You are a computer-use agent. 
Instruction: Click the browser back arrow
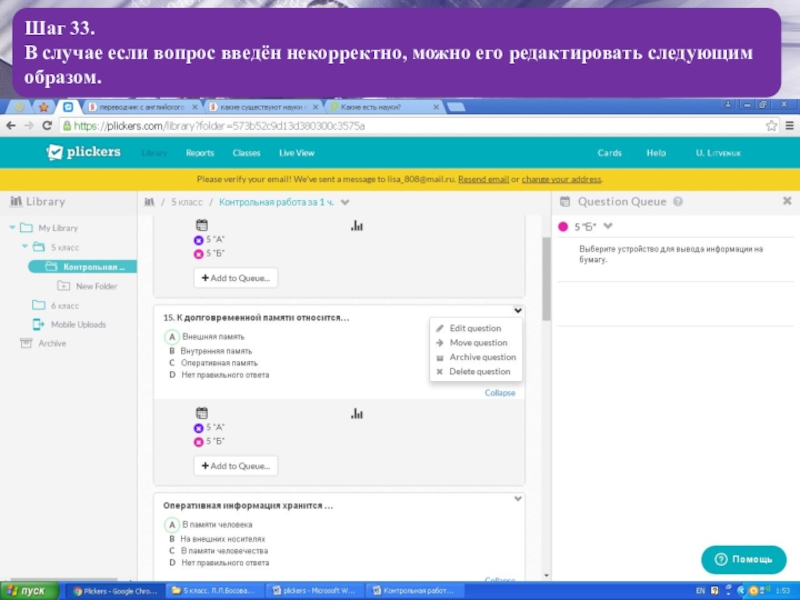[11, 126]
